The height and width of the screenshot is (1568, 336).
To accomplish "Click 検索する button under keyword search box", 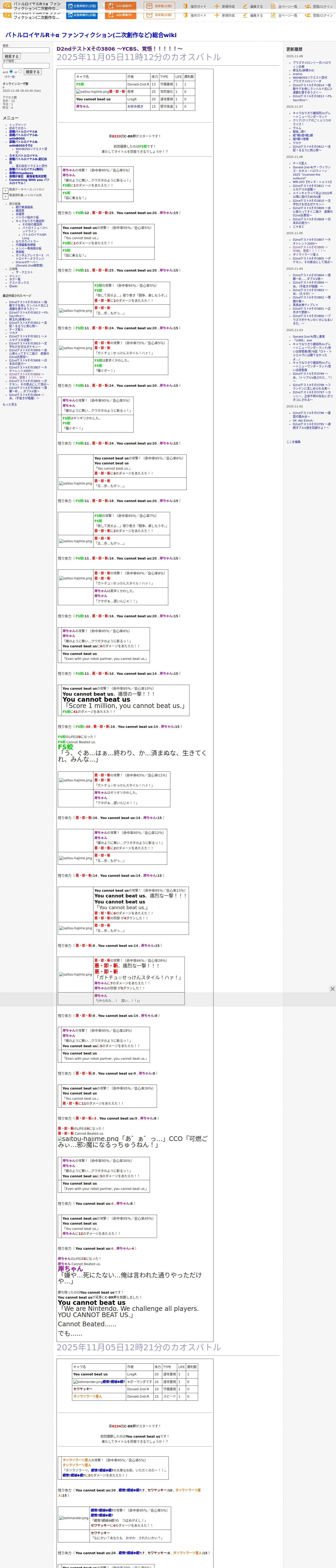I will pyautogui.click(x=12, y=57).
